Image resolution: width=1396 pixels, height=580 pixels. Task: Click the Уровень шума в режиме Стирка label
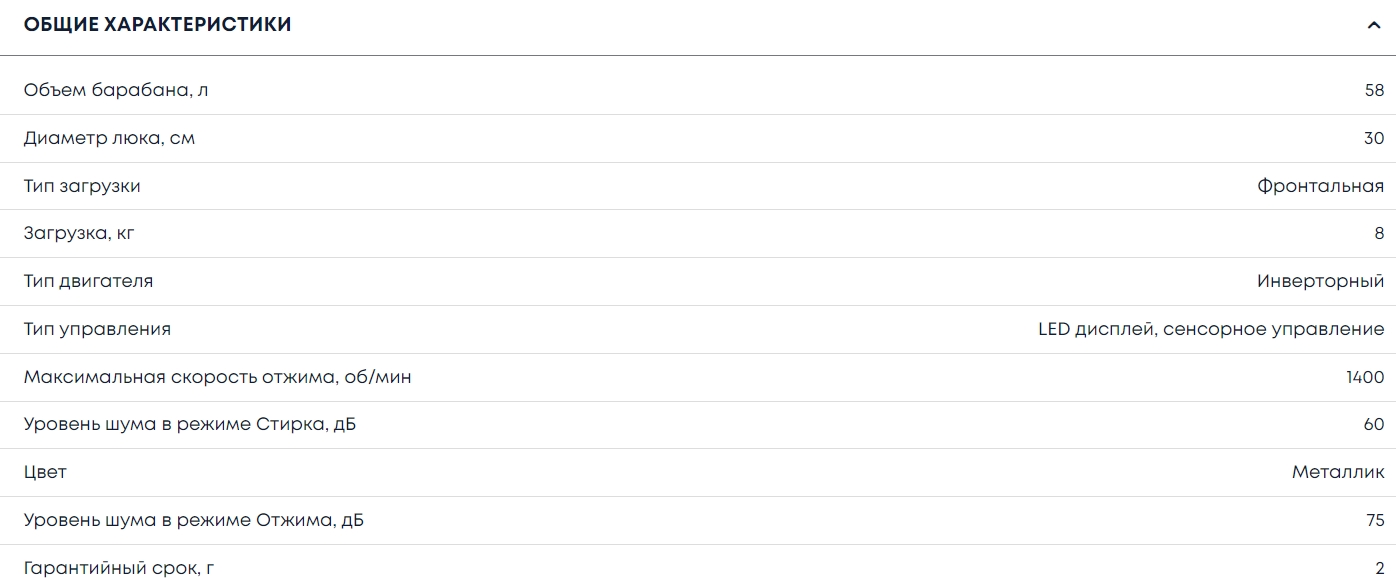pos(190,425)
